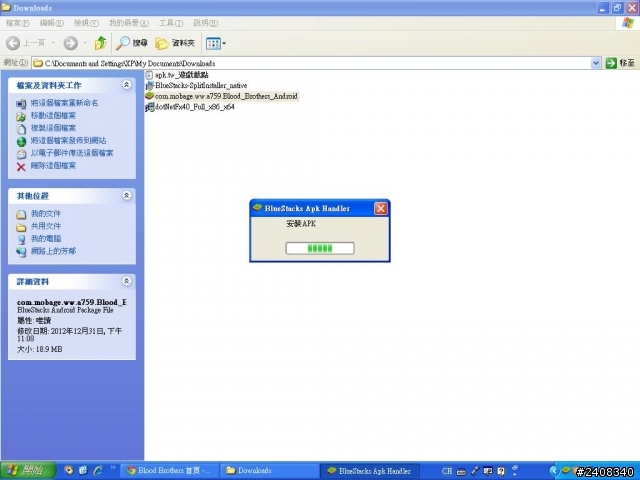Click delete this file link
This screenshot has width=640, height=480.
53,166
